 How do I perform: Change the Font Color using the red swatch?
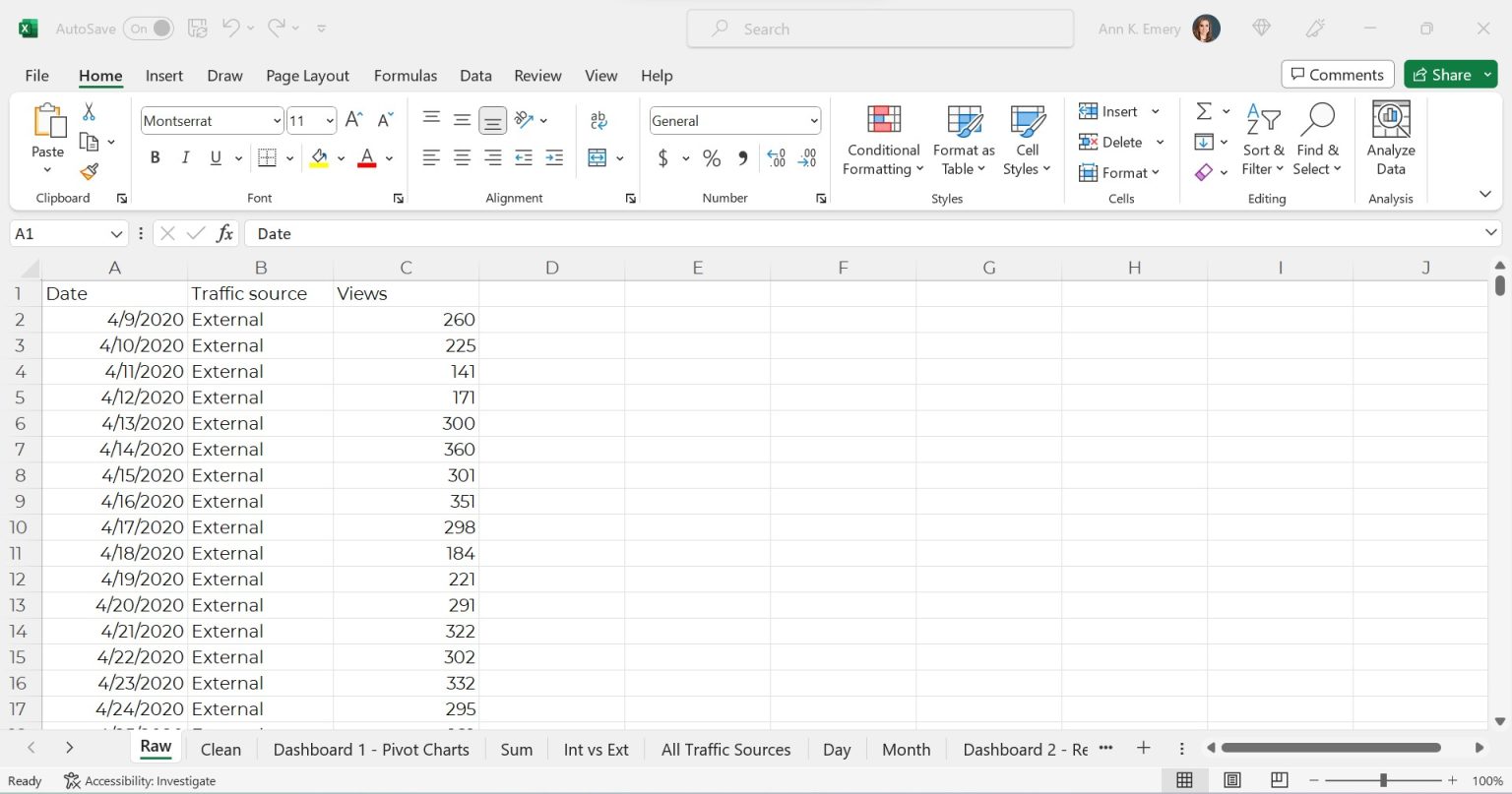click(x=365, y=157)
